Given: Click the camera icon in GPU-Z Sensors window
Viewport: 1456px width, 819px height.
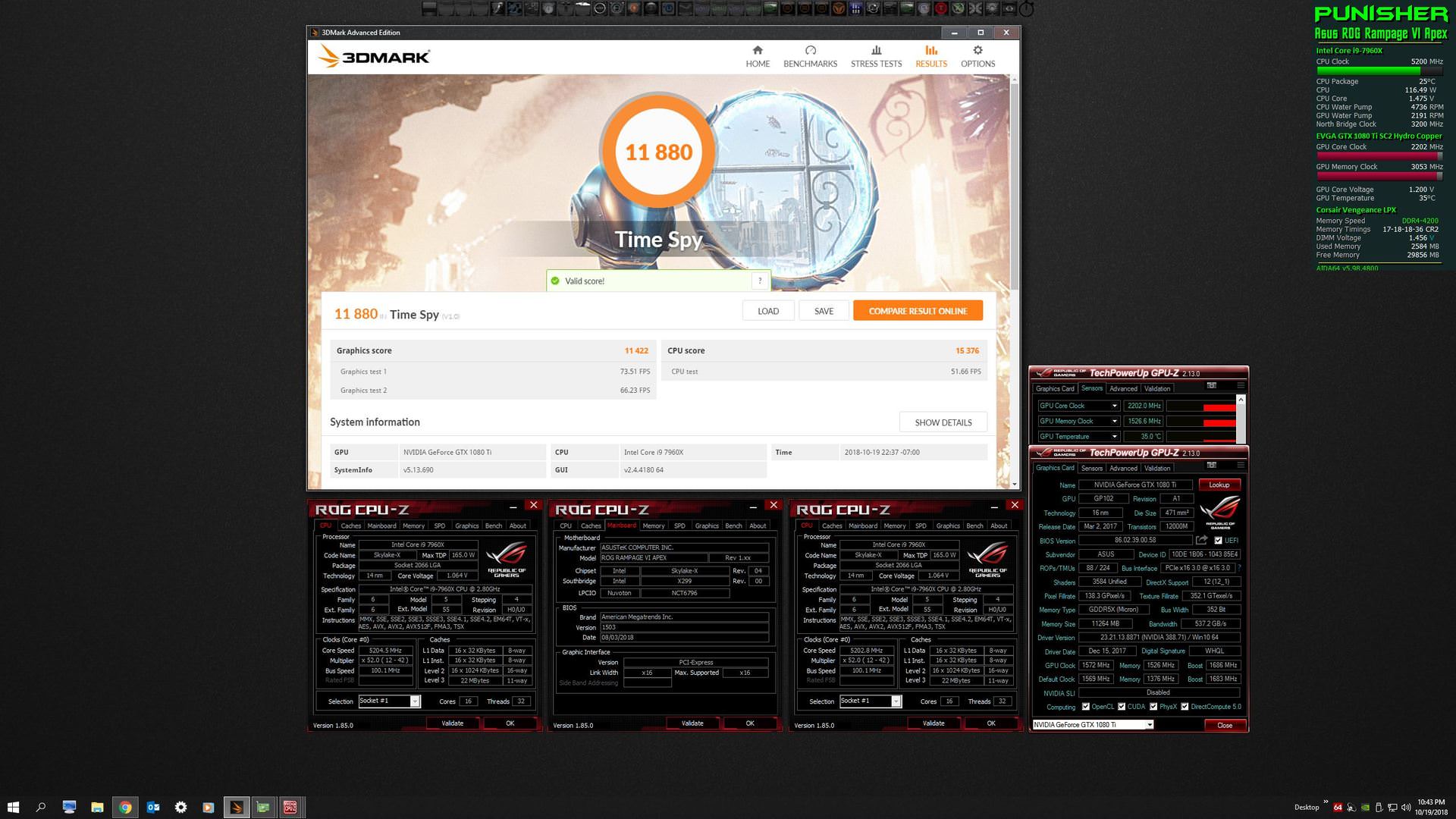Looking at the screenshot, I should click(x=1212, y=385).
